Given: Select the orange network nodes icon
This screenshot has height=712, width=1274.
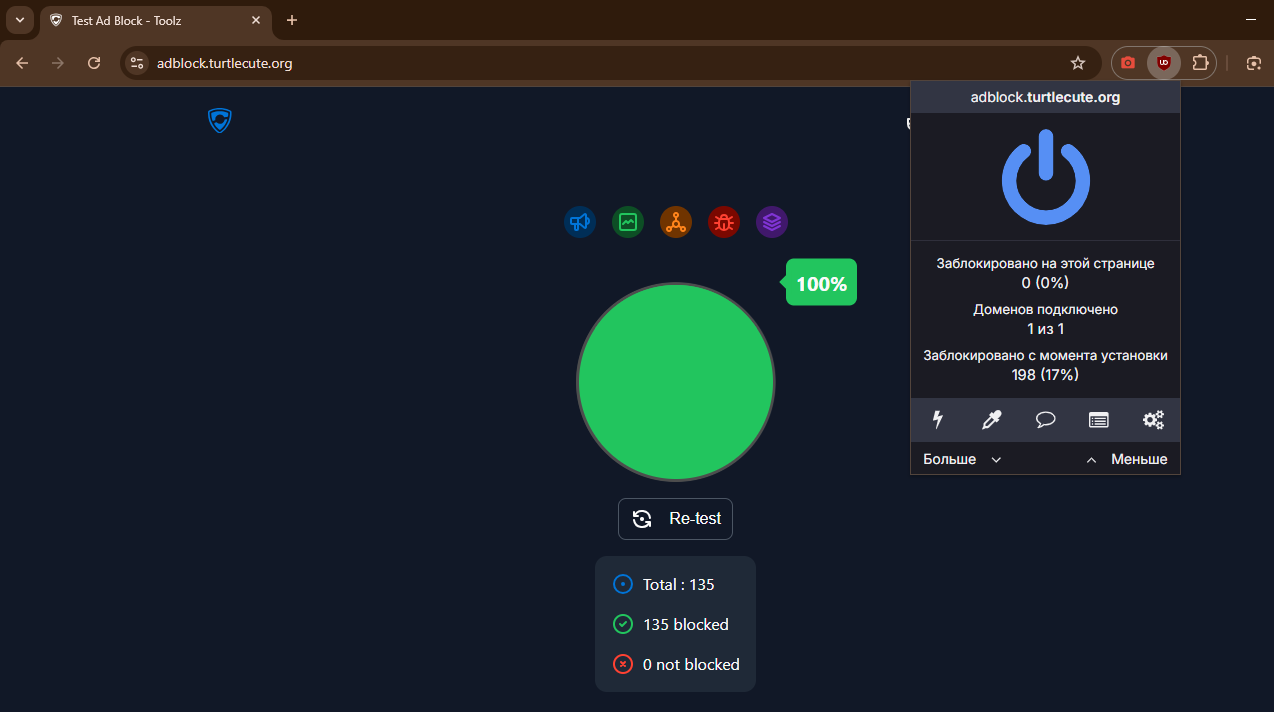Looking at the screenshot, I should (x=676, y=222).
